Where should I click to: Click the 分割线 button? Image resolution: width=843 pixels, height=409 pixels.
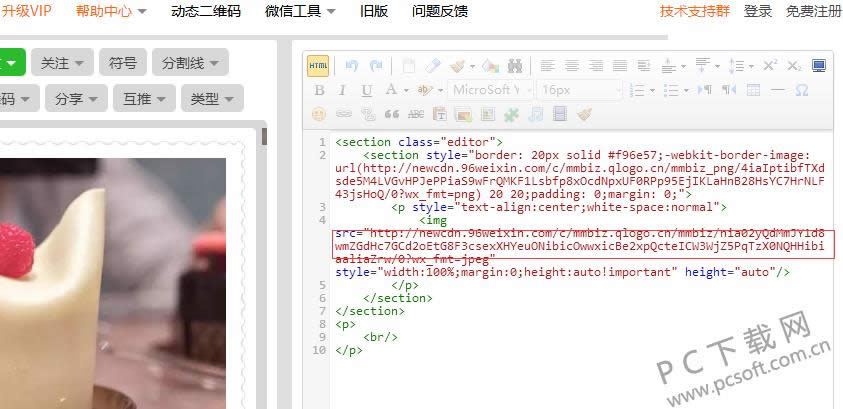pos(190,63)
